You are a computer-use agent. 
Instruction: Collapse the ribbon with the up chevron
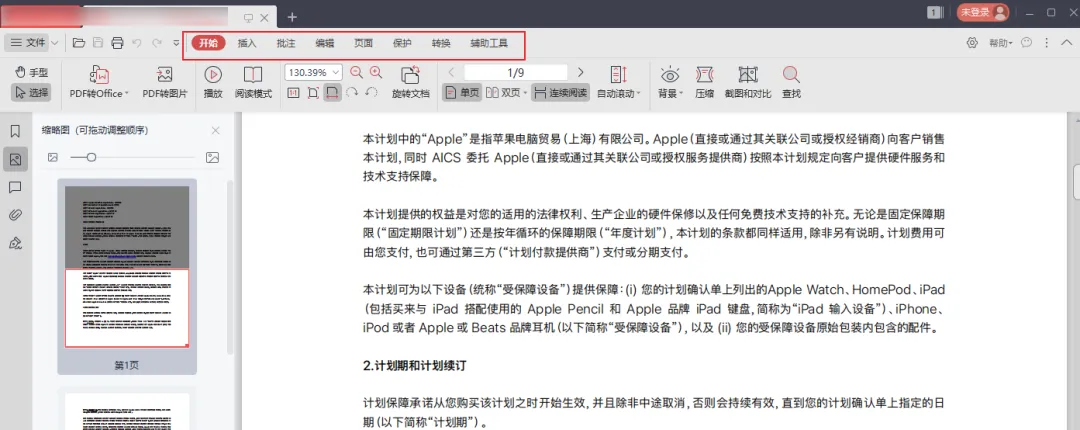click(1066, 43)
